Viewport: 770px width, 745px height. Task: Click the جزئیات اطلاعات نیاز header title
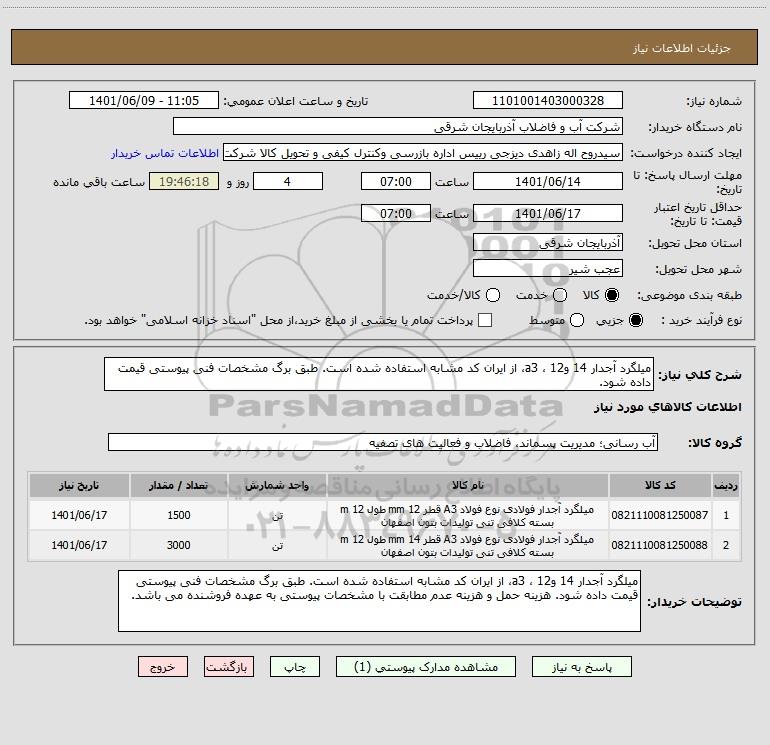tap(682, 48)
